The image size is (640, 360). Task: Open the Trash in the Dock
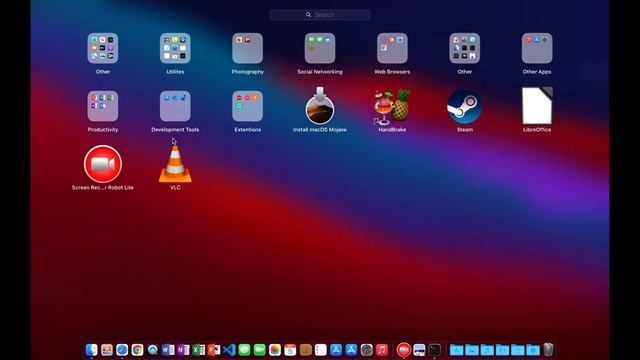click(548, 349)
